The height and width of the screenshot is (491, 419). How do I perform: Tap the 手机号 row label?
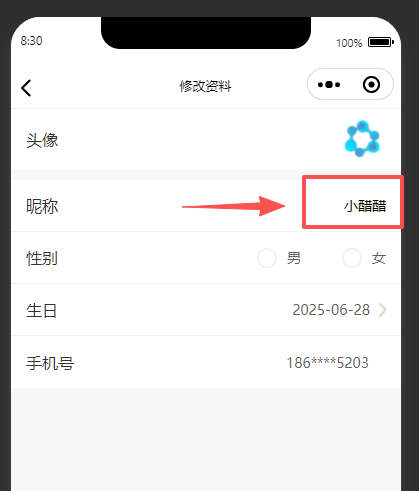pos(50,363)
